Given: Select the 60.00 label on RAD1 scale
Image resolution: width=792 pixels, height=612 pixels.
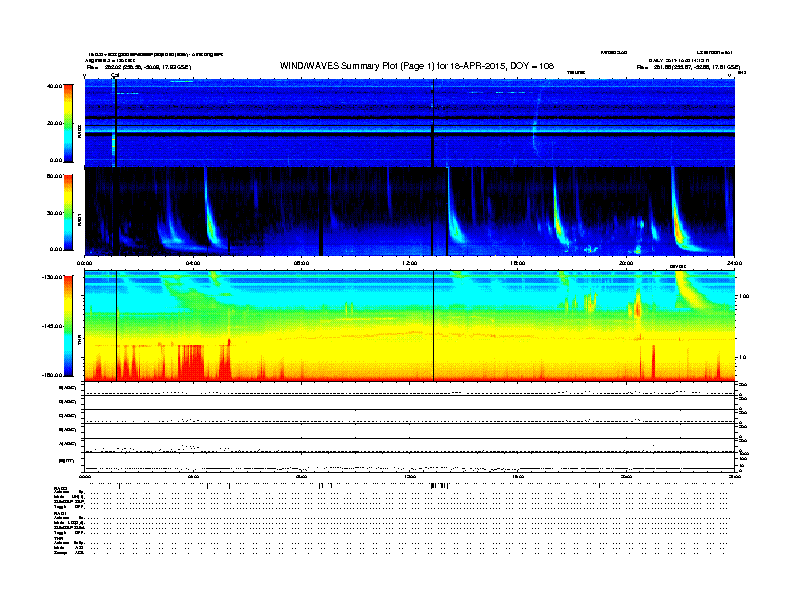Looking at the screenshot, I should tap(54, 176).
